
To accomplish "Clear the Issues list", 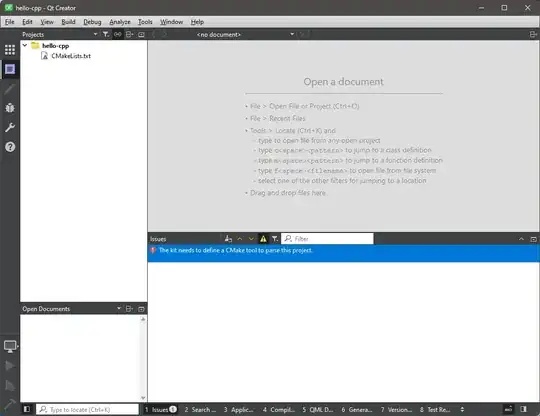I will (228, 239).
